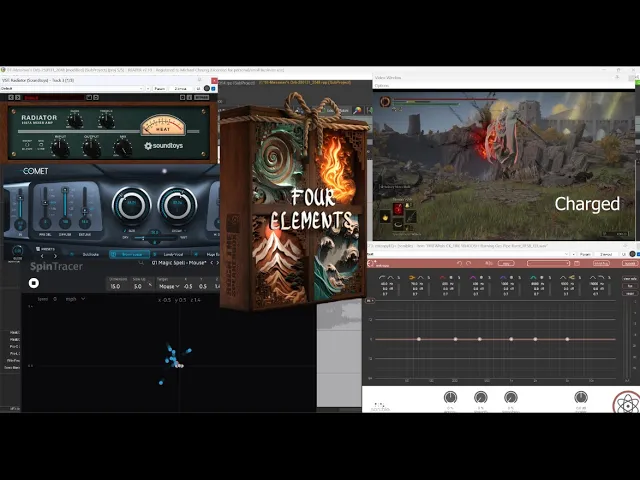This screenshot has height=480, width=640.
Task: Click the copy button in EQ header
Action: coord(506,264)
